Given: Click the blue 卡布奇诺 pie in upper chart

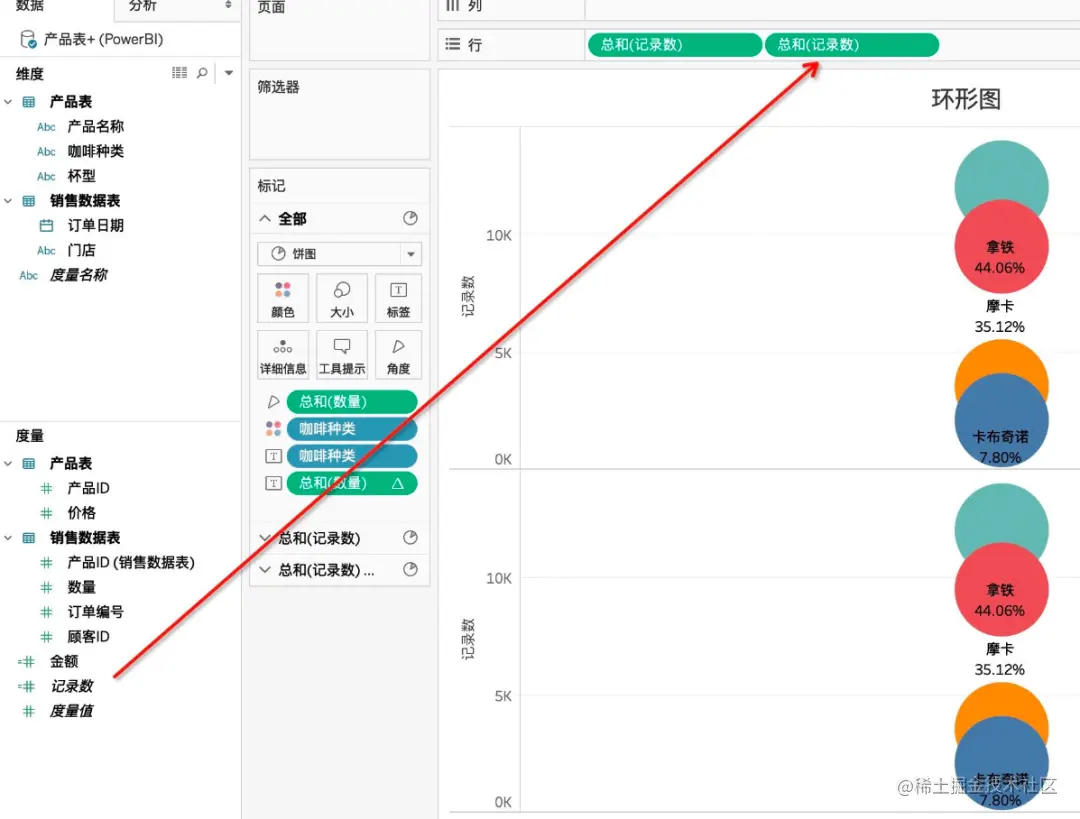Looking at the screenshot, I should coord(1001,421).
